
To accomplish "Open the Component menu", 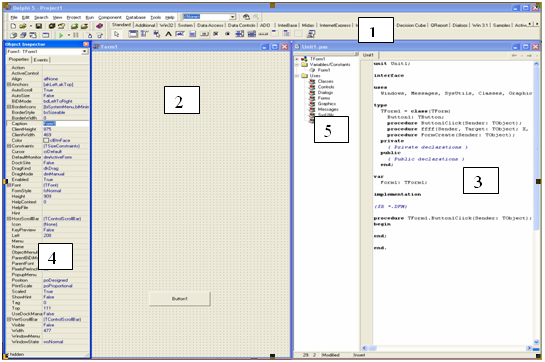I will 110,17.
